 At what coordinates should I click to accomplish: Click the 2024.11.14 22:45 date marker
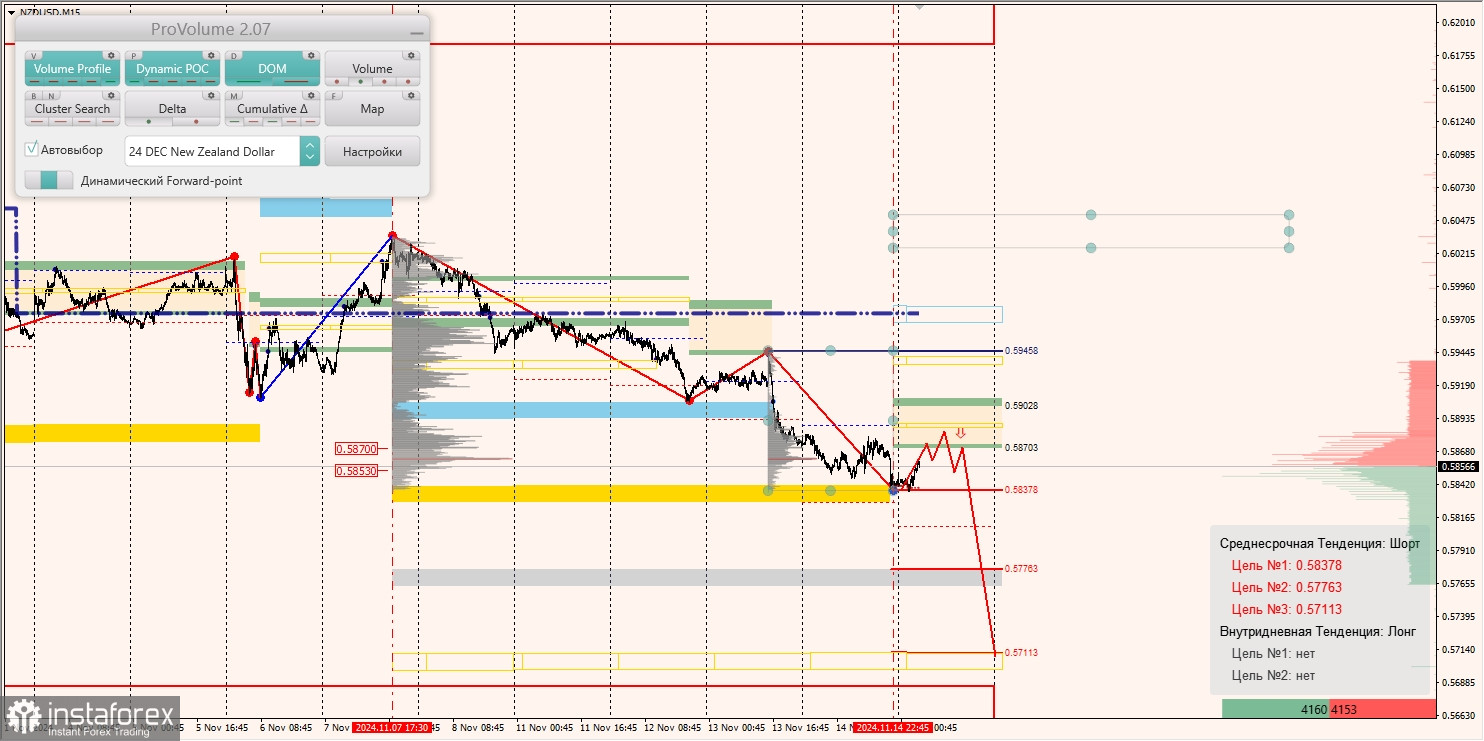[x=892, y=728]
